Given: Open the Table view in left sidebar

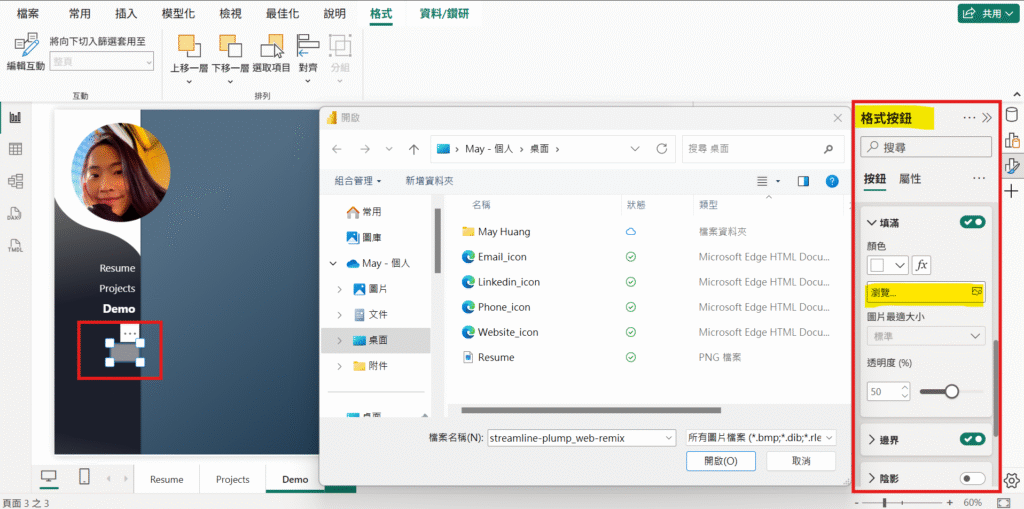Looking at the screenshot, I should coord(15,149).
